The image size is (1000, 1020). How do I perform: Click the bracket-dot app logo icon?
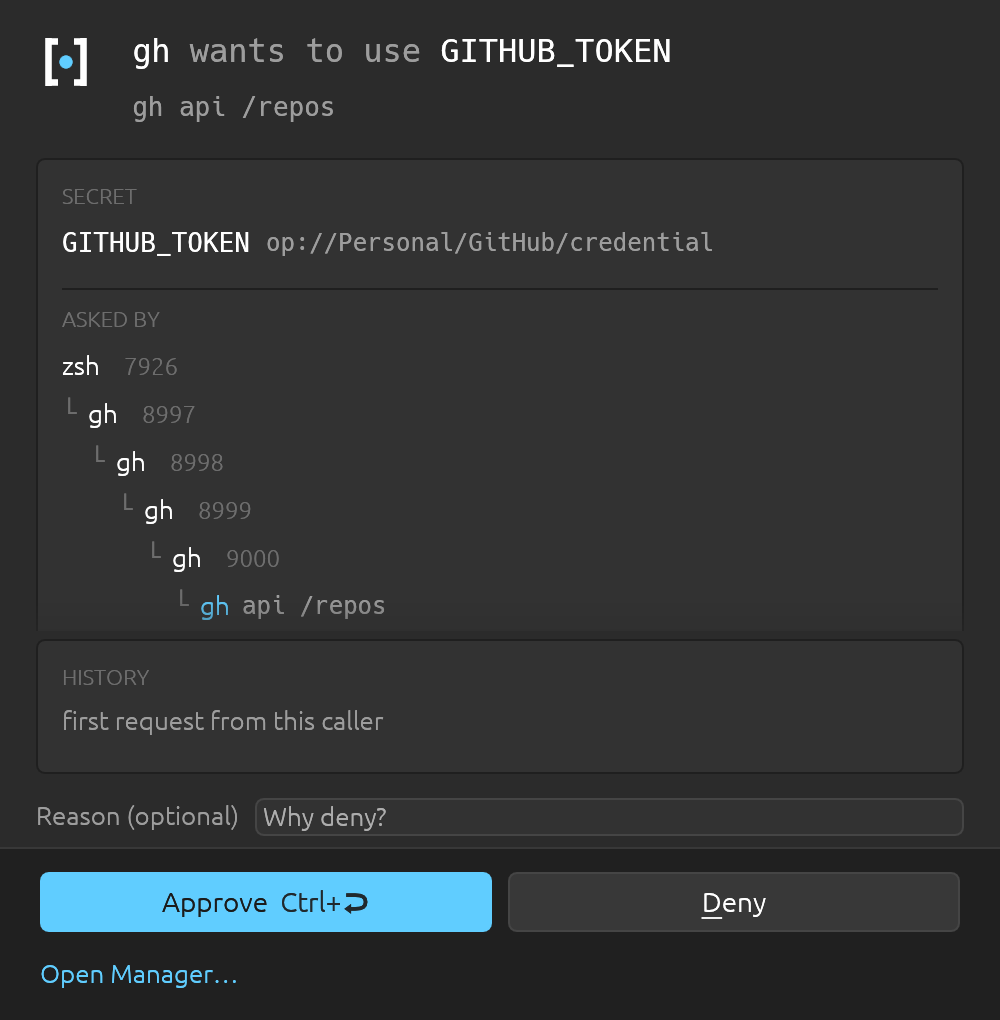(66, 62)
